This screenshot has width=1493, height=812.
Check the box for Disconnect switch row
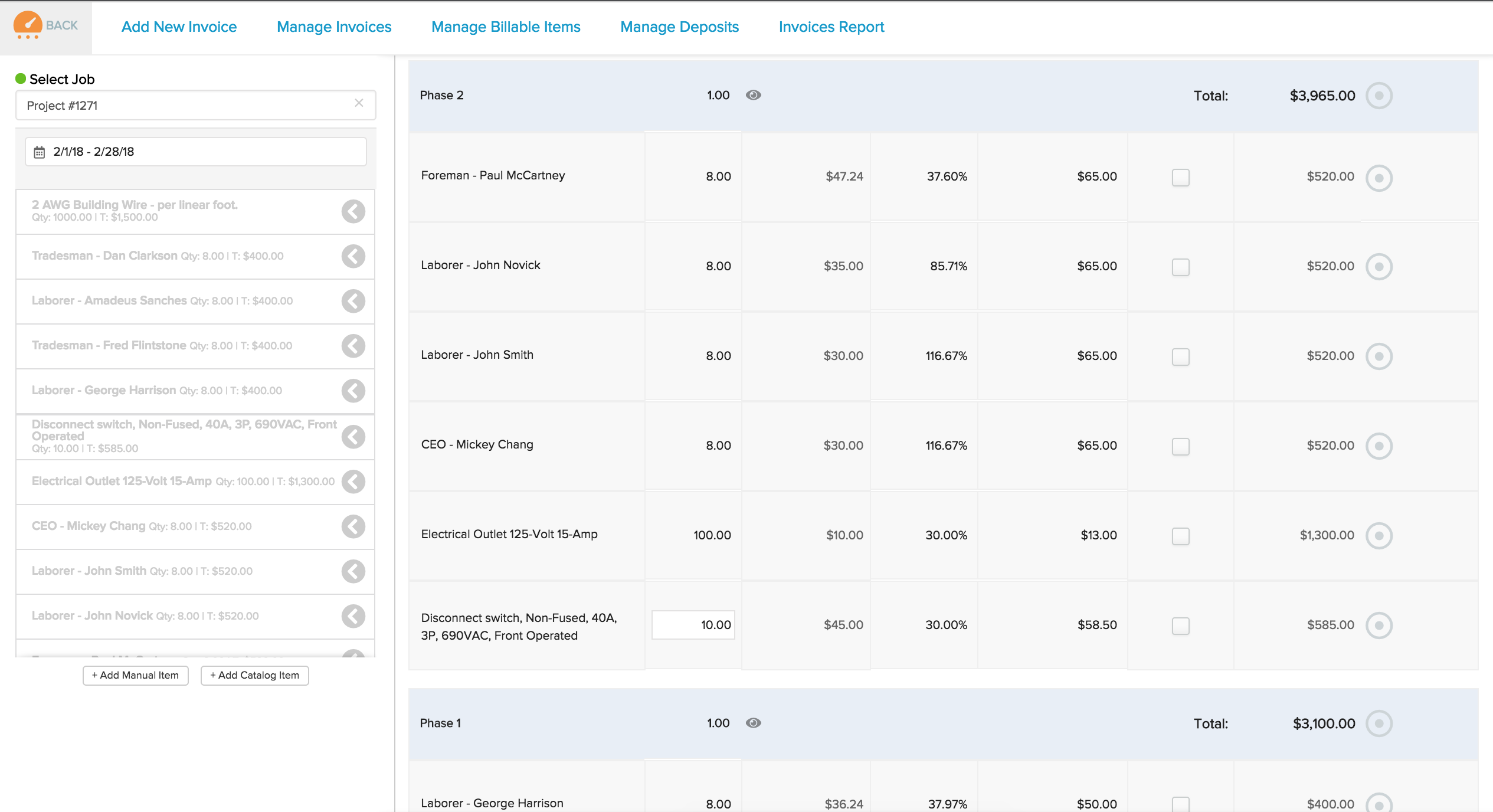[x=1180, y=626]
